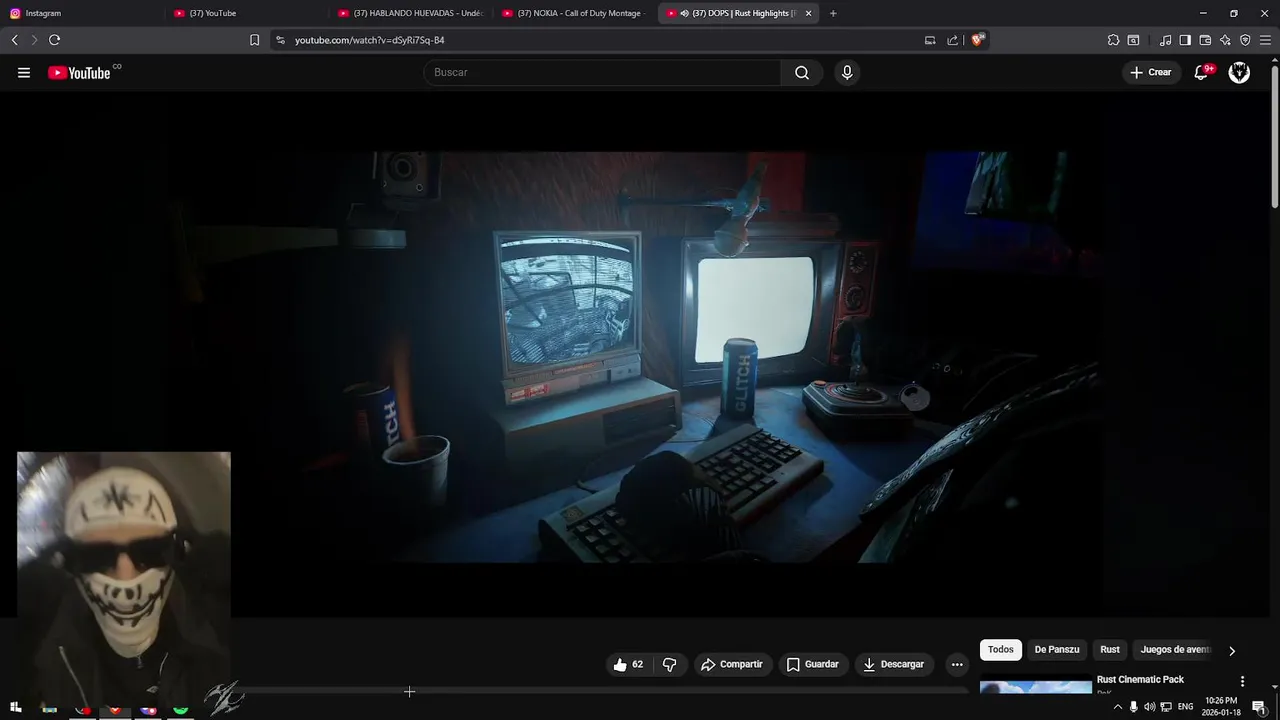Open Brave VPN shield icon
Screen dimensions: 1280x720
click(1245, 40)
